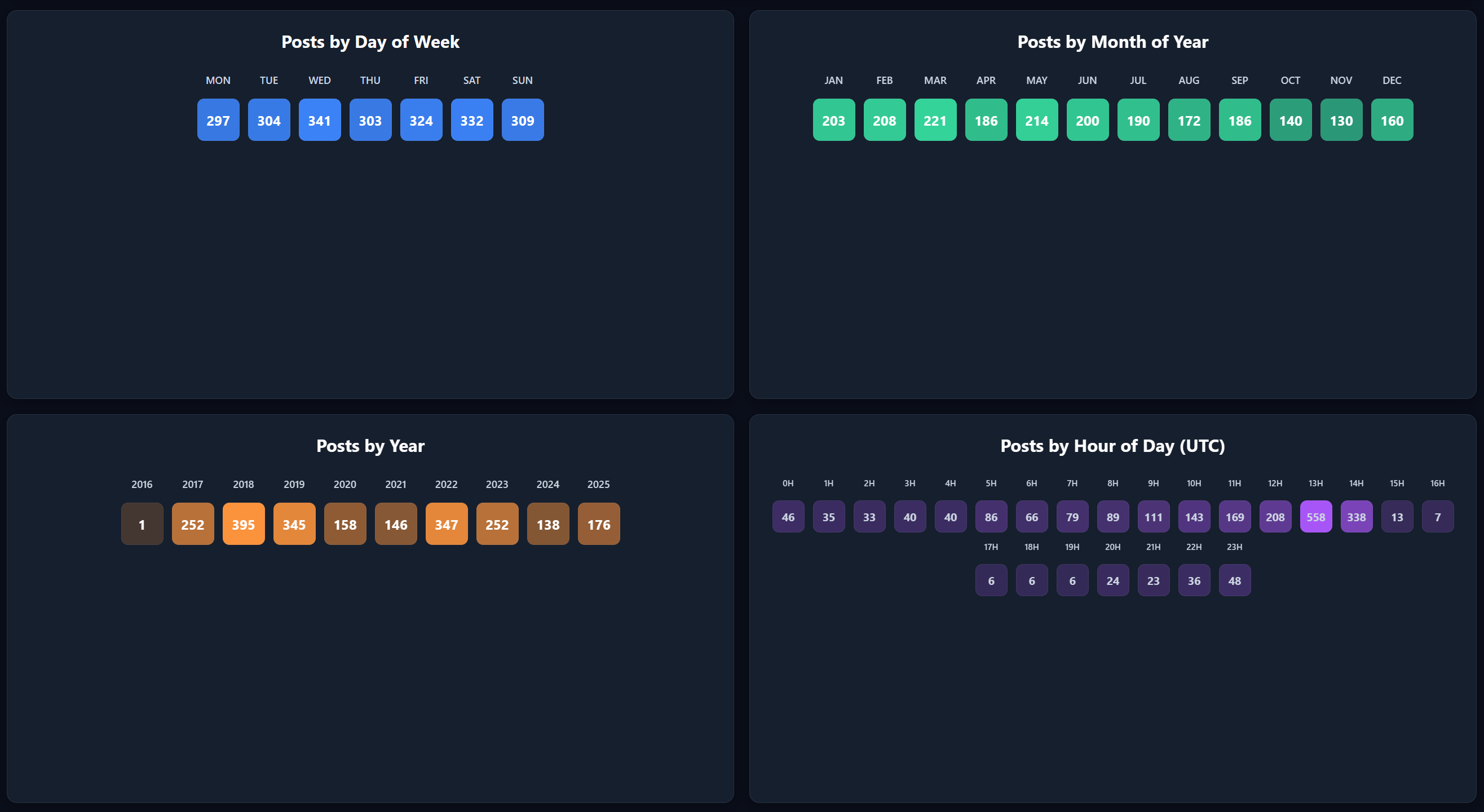Select the 2022 tile with 347
This screenshot has width=1484, height=812.
[x=446, y=523]
